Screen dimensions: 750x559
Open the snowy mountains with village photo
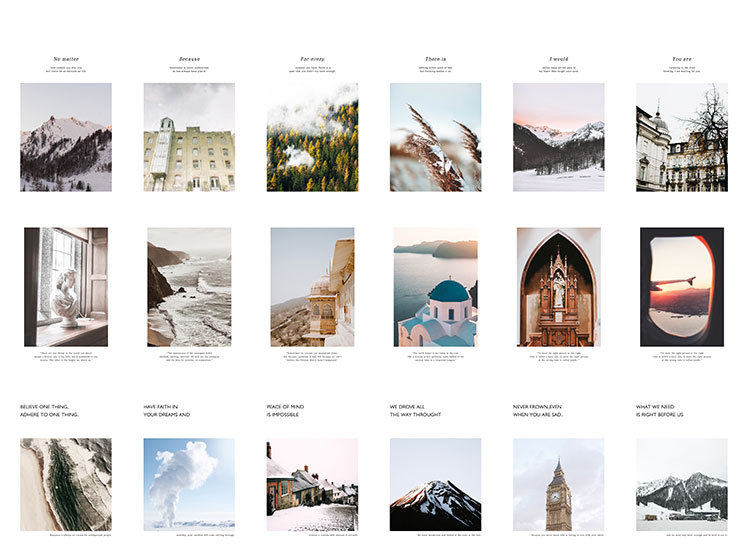pyautogui.click(x=682, y=484)
